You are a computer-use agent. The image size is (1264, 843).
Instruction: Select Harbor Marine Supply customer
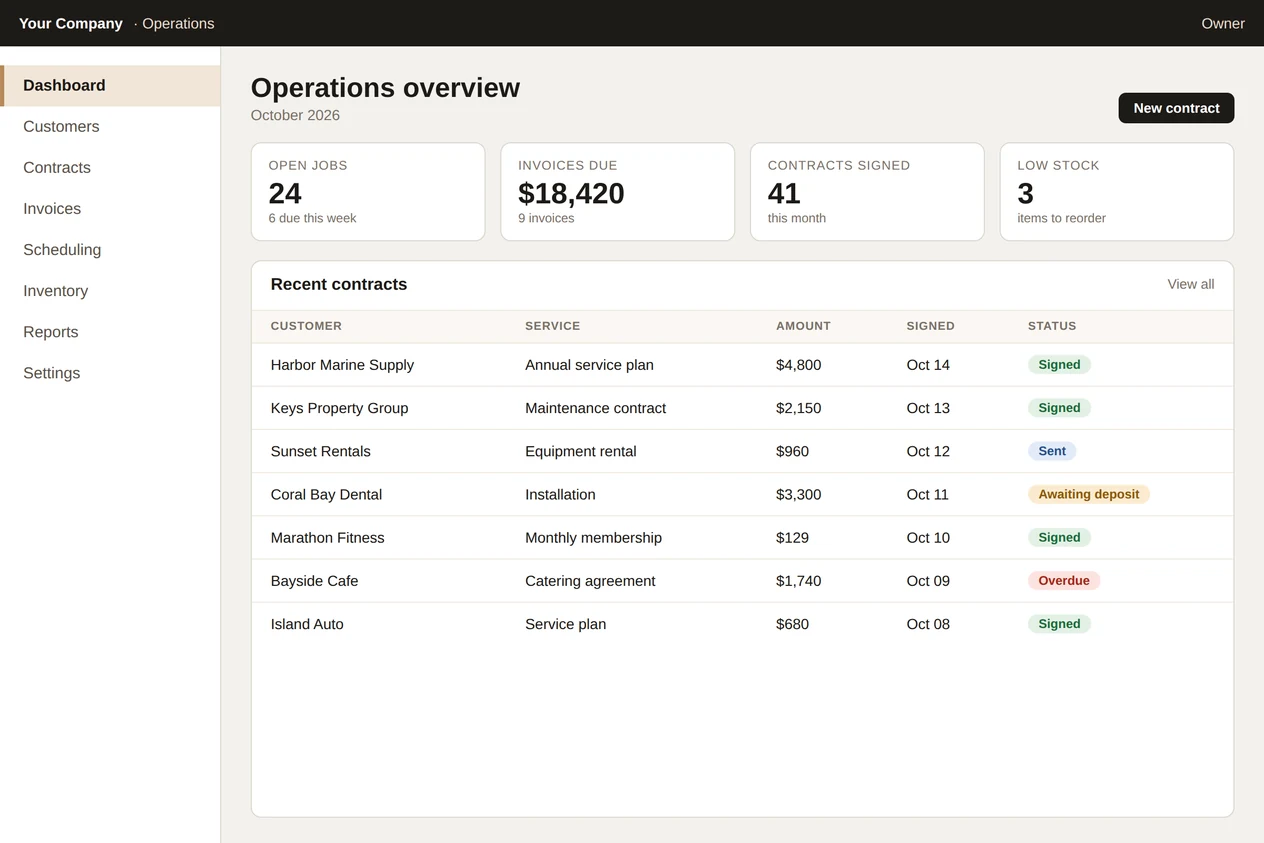[342, 365]
